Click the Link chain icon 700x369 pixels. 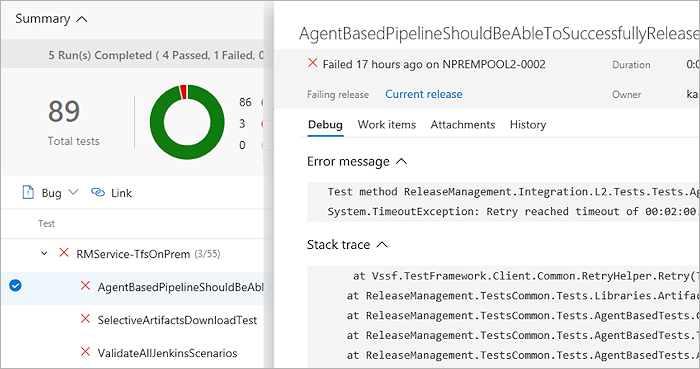pyautogui.click(x=98, y=192)
